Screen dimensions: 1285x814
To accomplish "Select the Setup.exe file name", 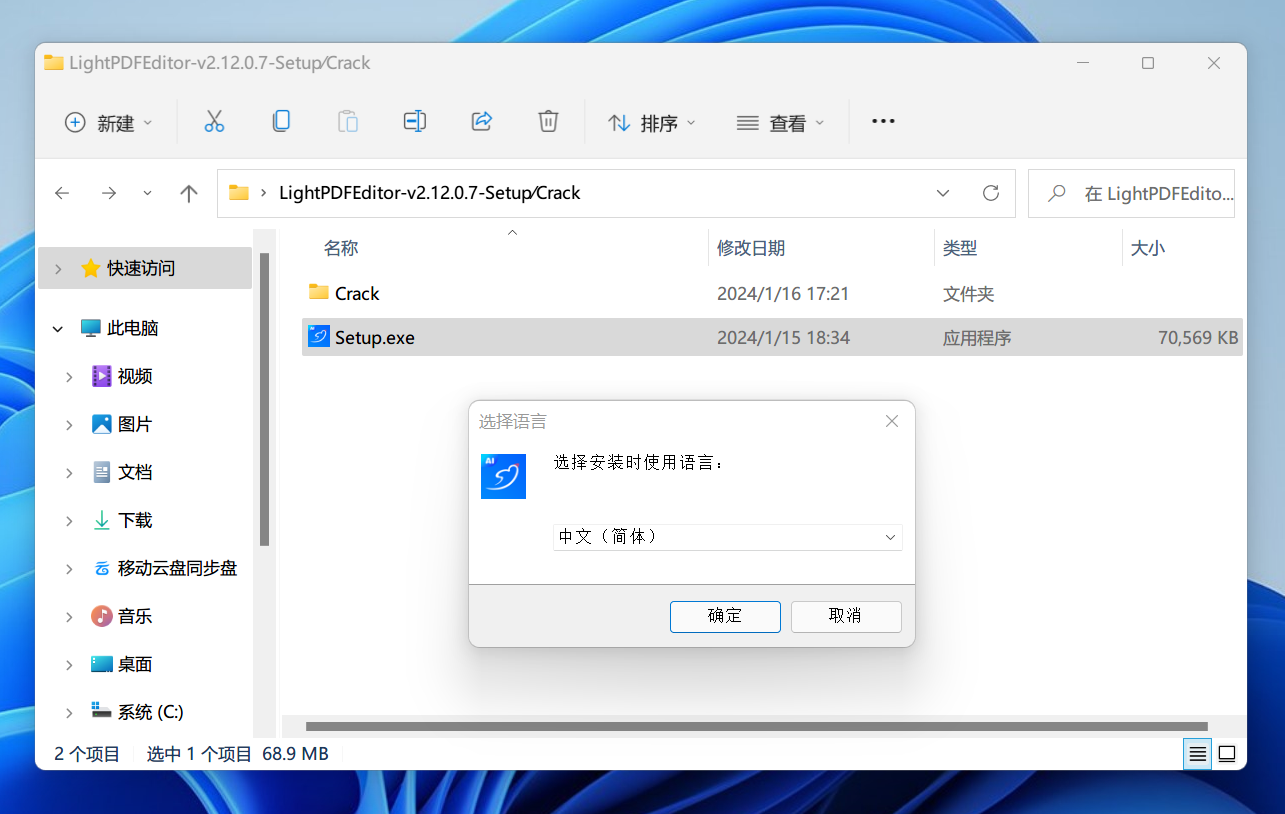I will [x=375, y=338].
